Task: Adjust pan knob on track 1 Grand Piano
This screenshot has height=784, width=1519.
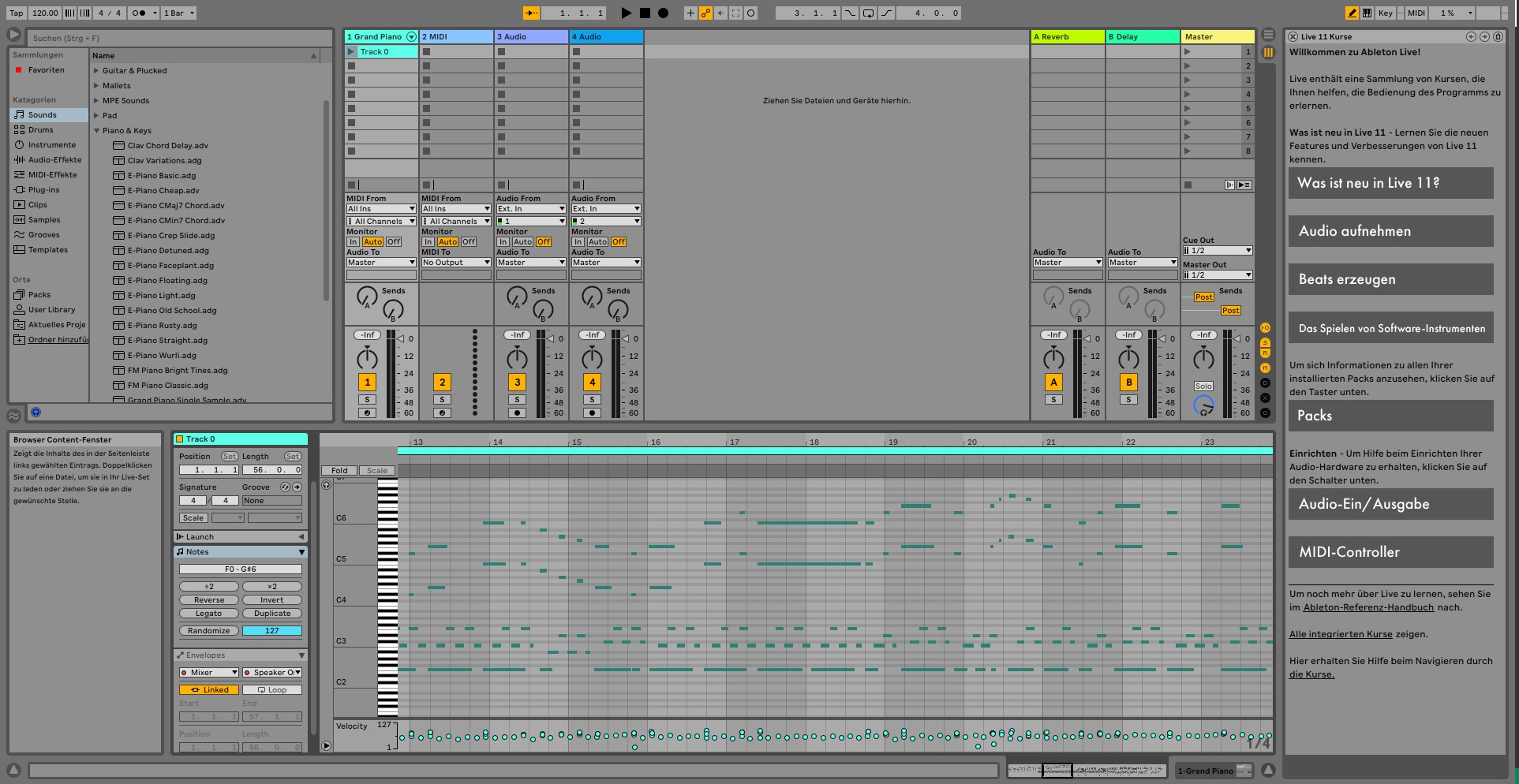Action: 367,358
